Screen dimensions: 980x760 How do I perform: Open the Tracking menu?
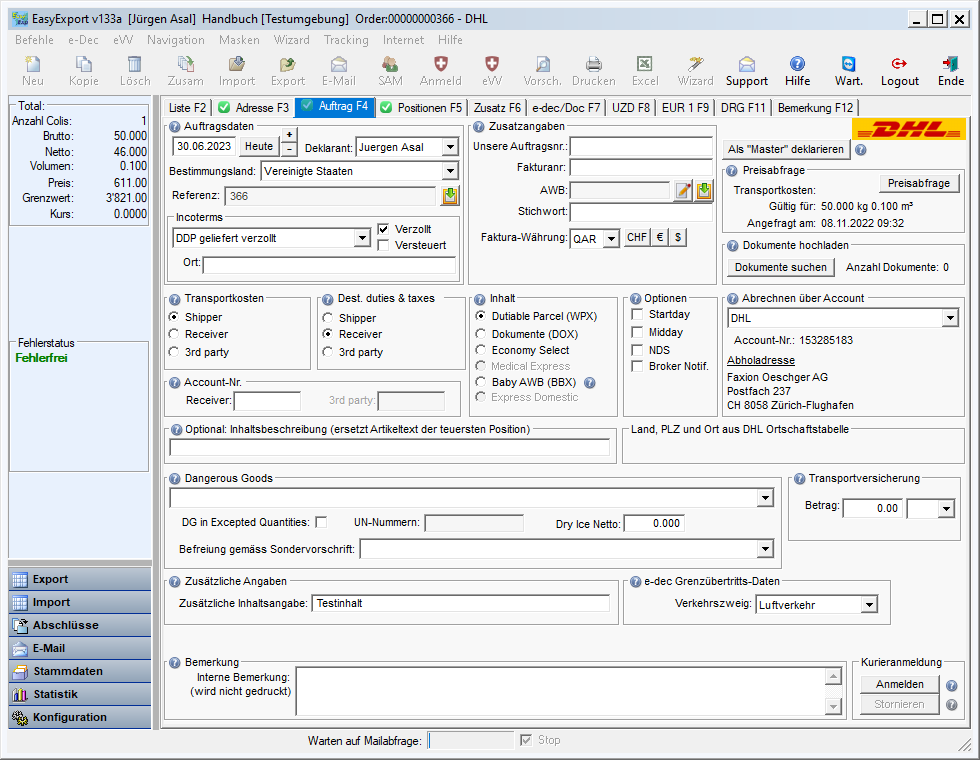click(345, 40)
